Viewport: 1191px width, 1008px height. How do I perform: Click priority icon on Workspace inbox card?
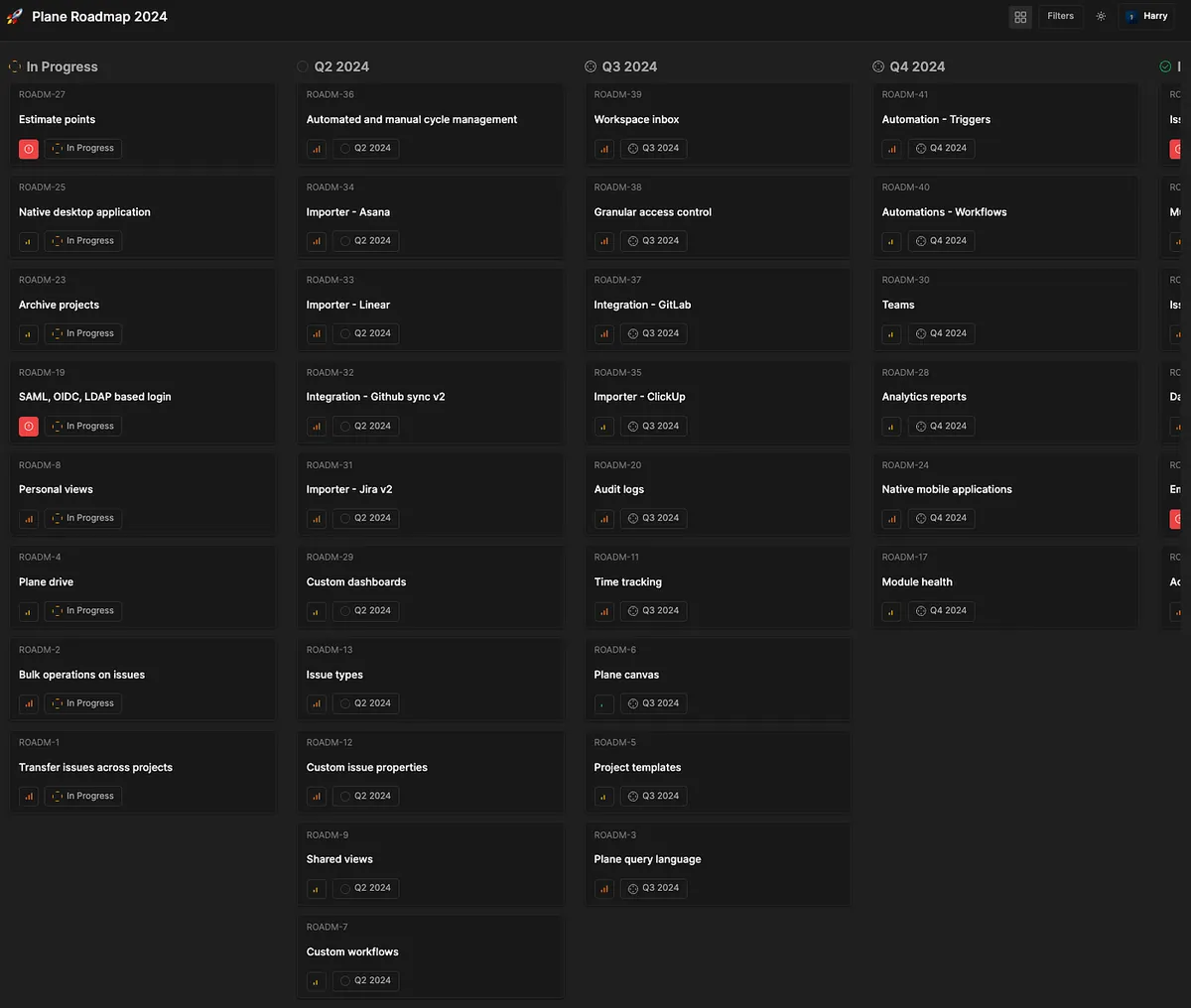coord(604,149)
